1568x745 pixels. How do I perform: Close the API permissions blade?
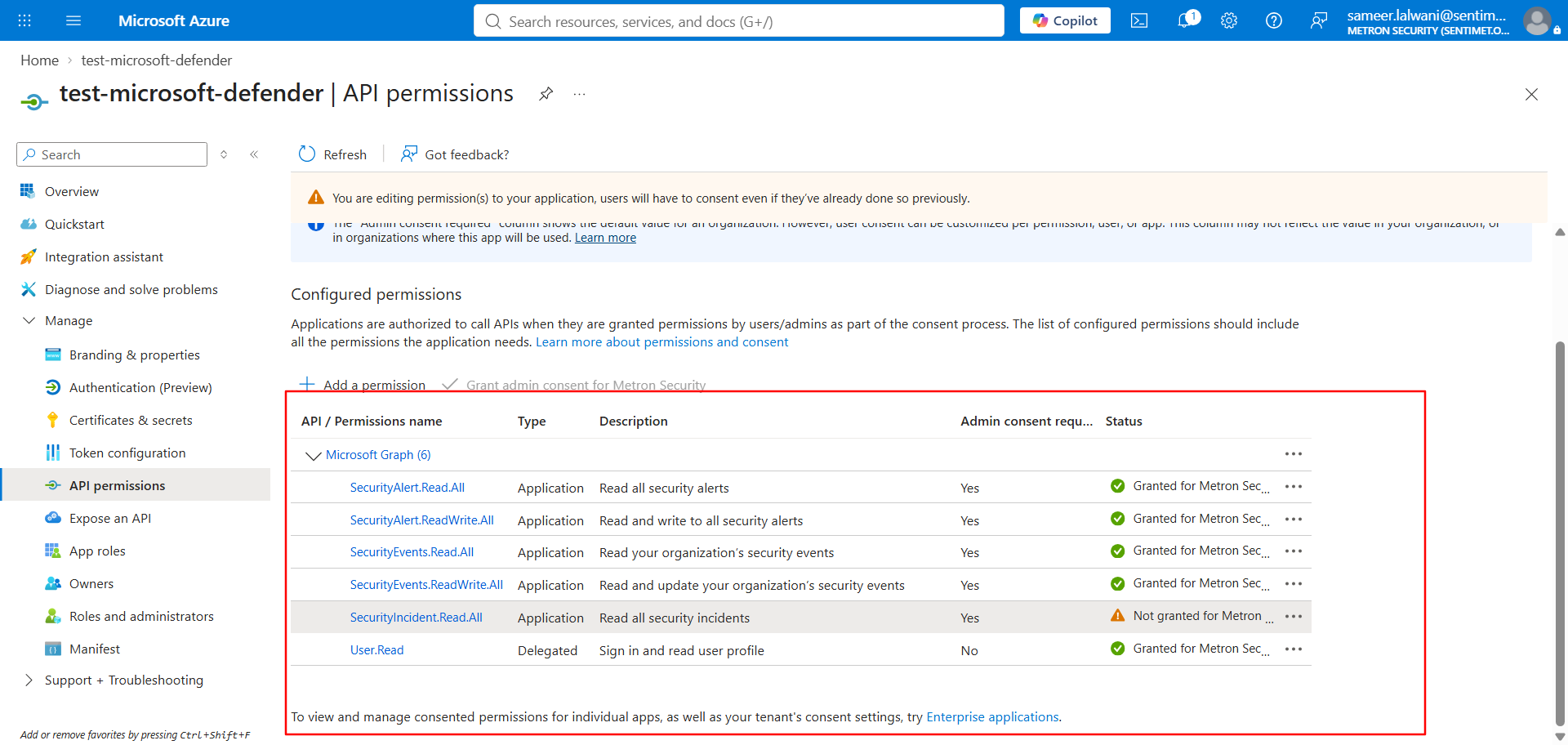[1531, 95]
